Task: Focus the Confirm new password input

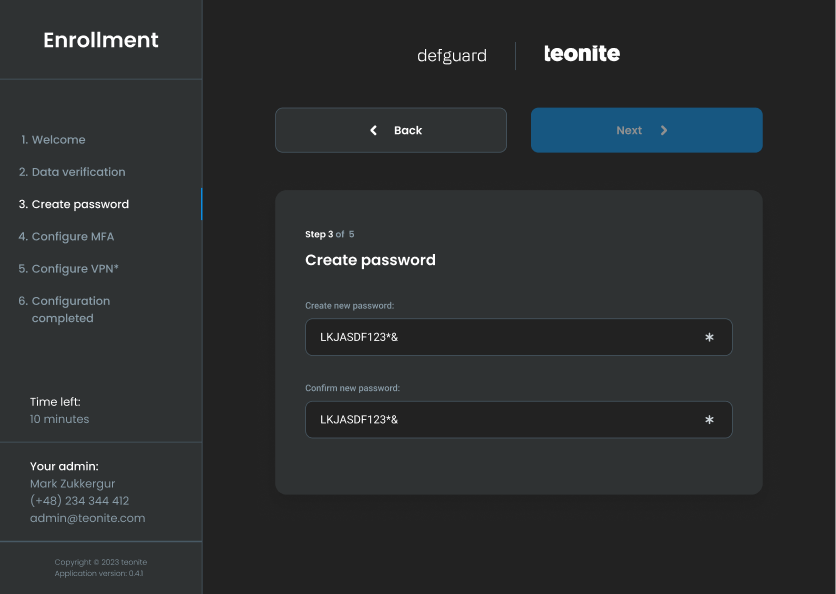Action: (500, 420)
